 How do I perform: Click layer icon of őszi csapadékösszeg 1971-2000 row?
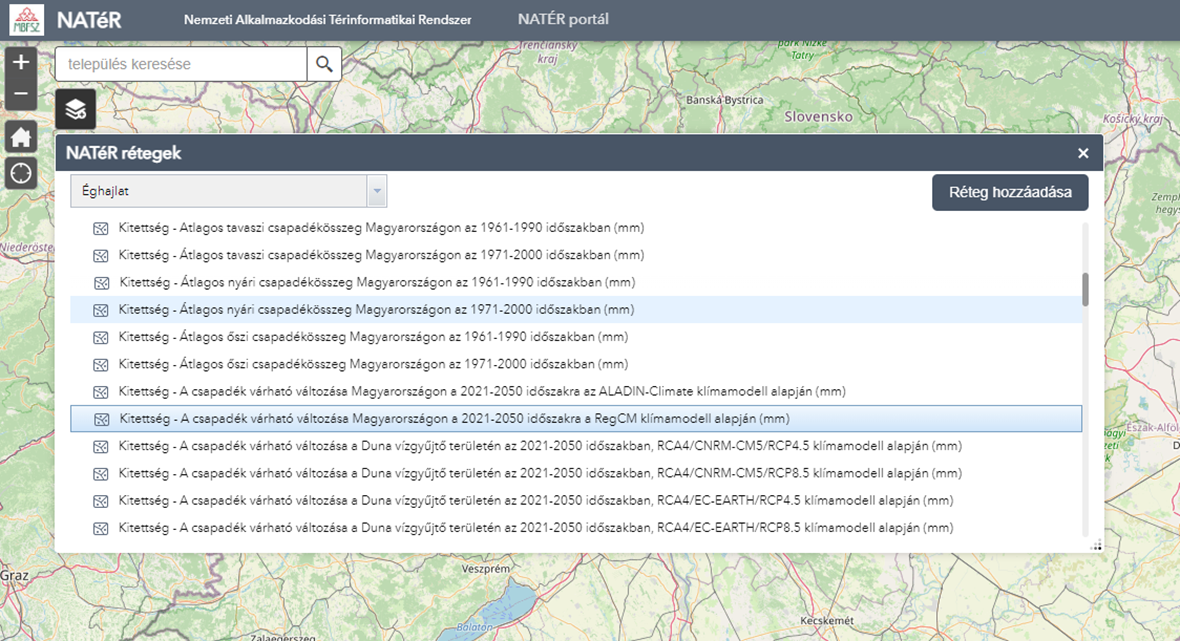click(x=100, y=365)
